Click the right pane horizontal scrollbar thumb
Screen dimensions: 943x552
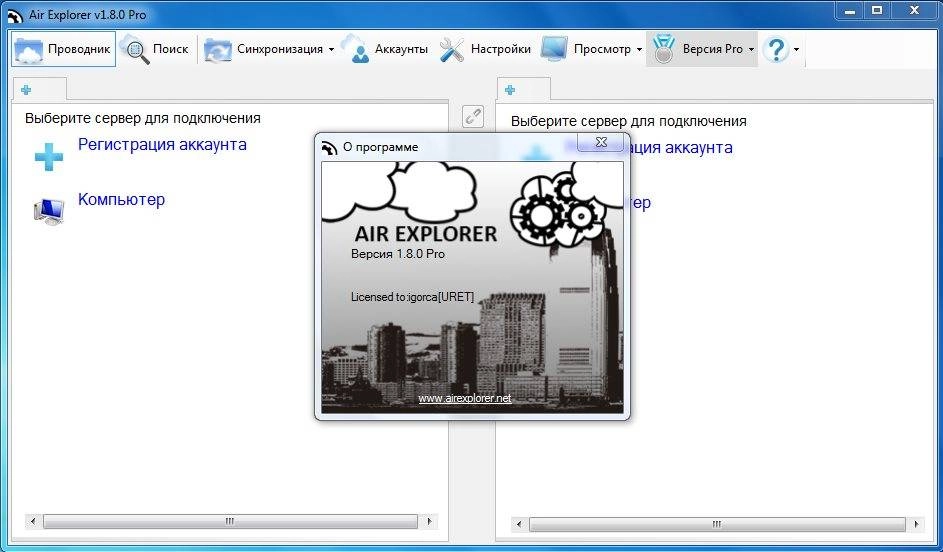coord(717,524)
